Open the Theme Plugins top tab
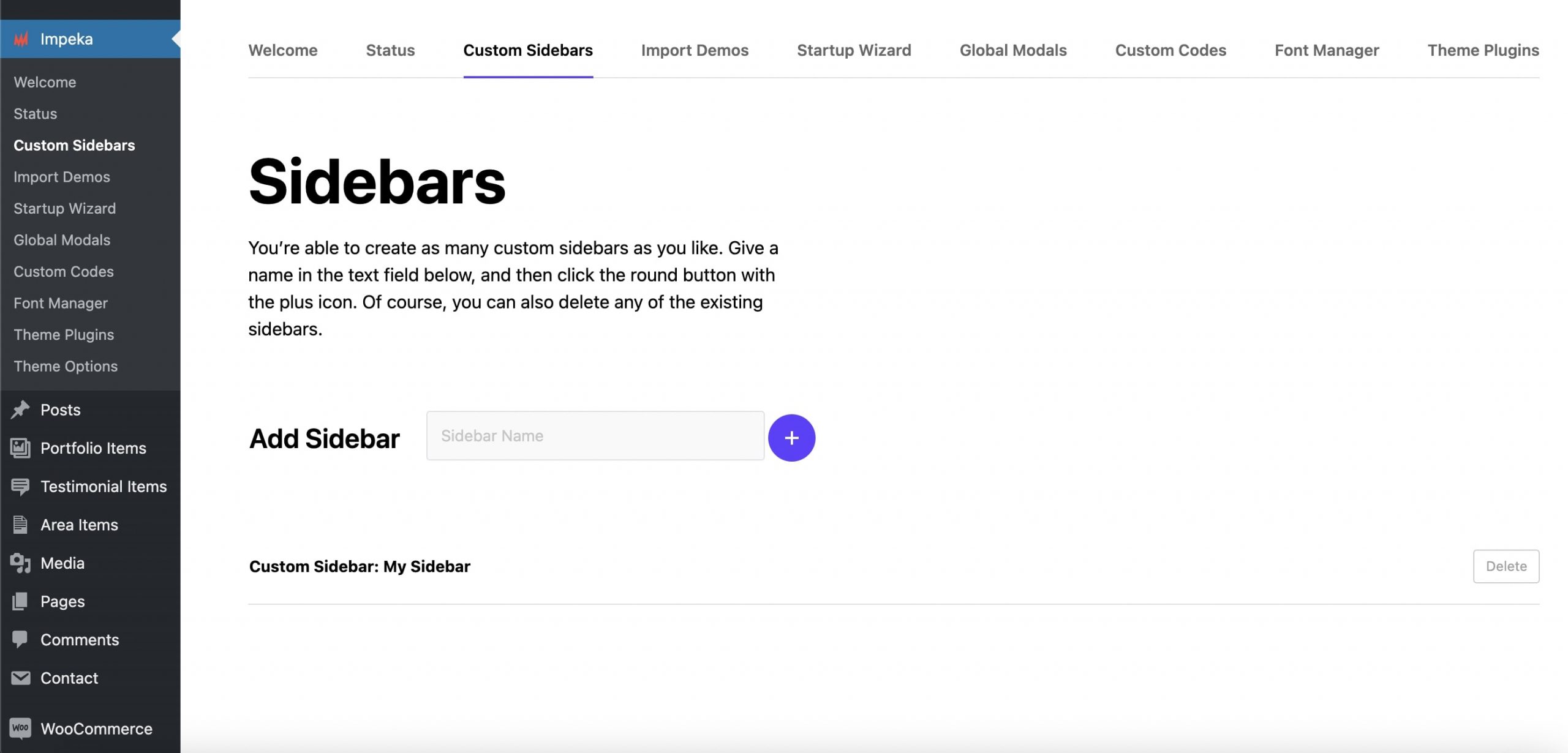 coord(1482,50)
